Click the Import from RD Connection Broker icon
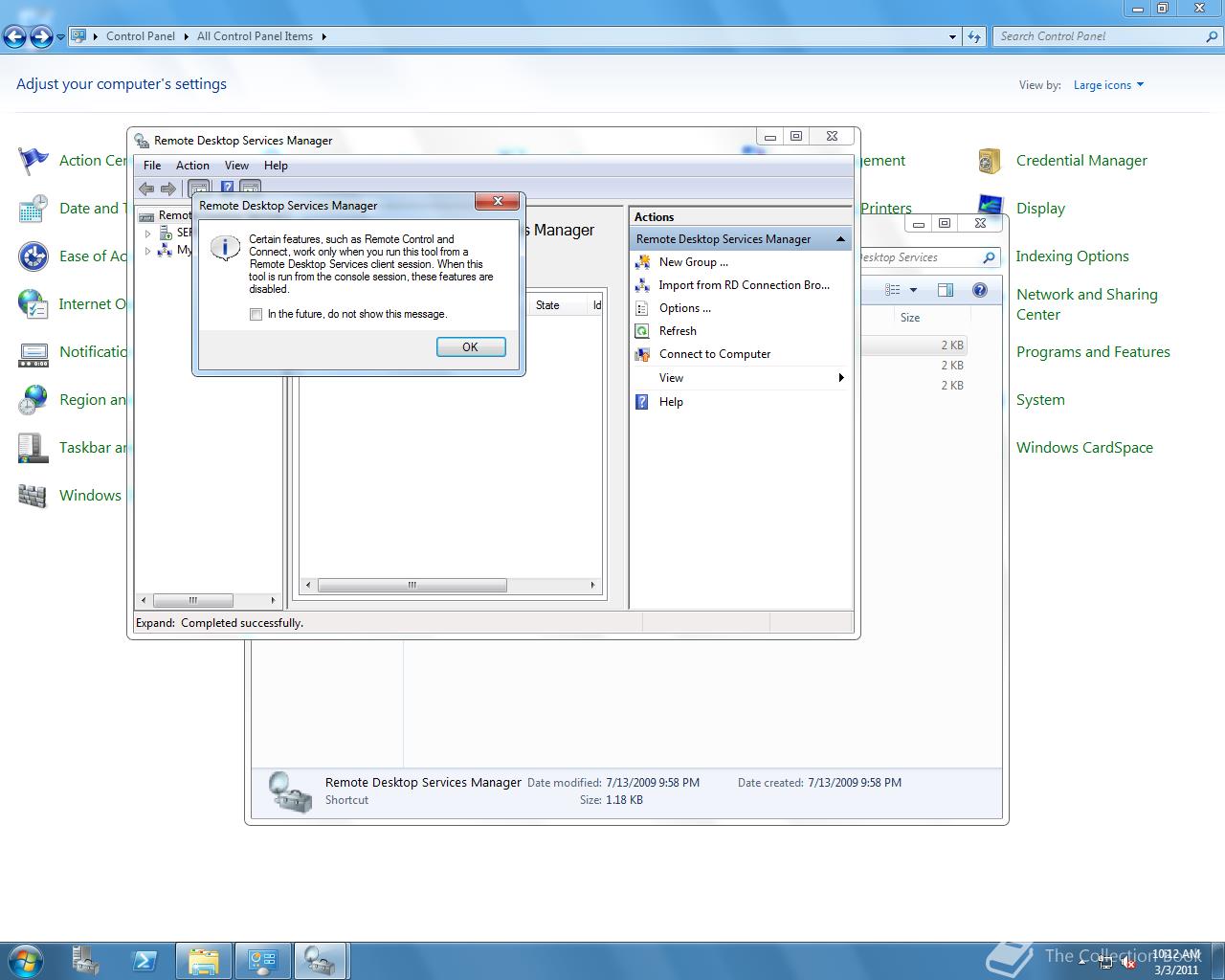The width and height of the screenshot is (1225, 980). pos(642,285)
